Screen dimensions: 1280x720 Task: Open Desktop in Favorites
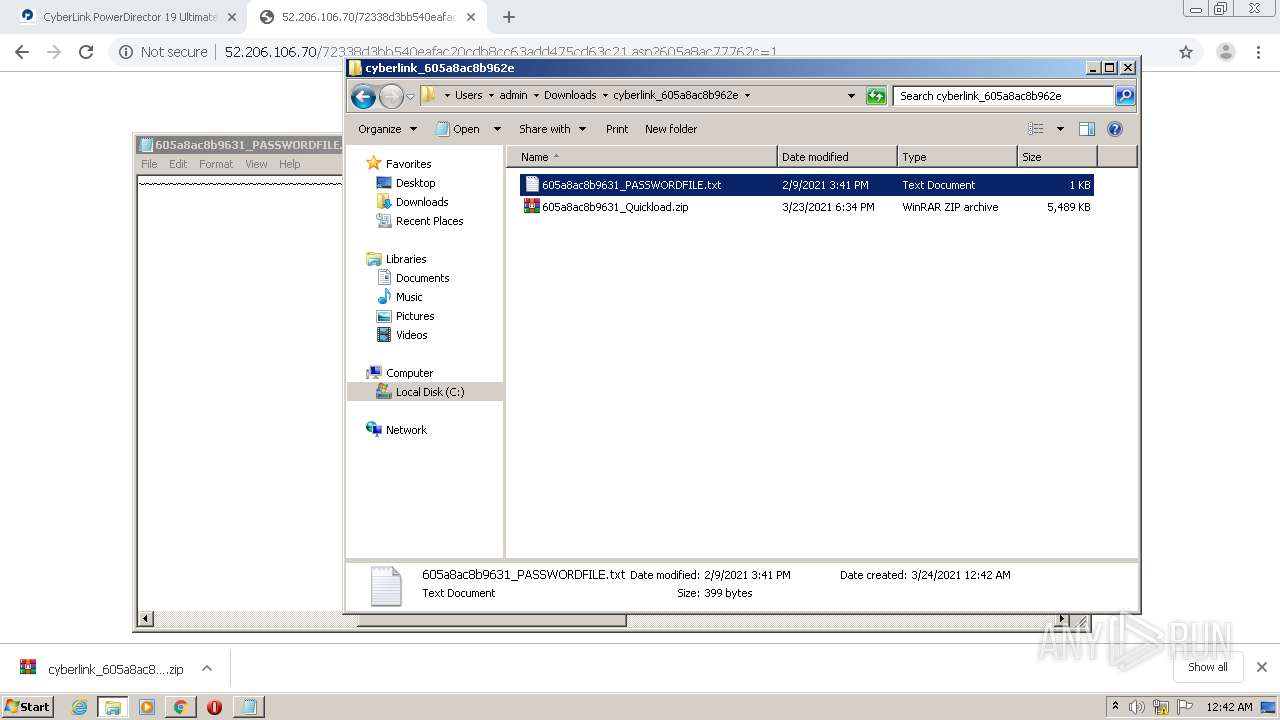(415, 183)
